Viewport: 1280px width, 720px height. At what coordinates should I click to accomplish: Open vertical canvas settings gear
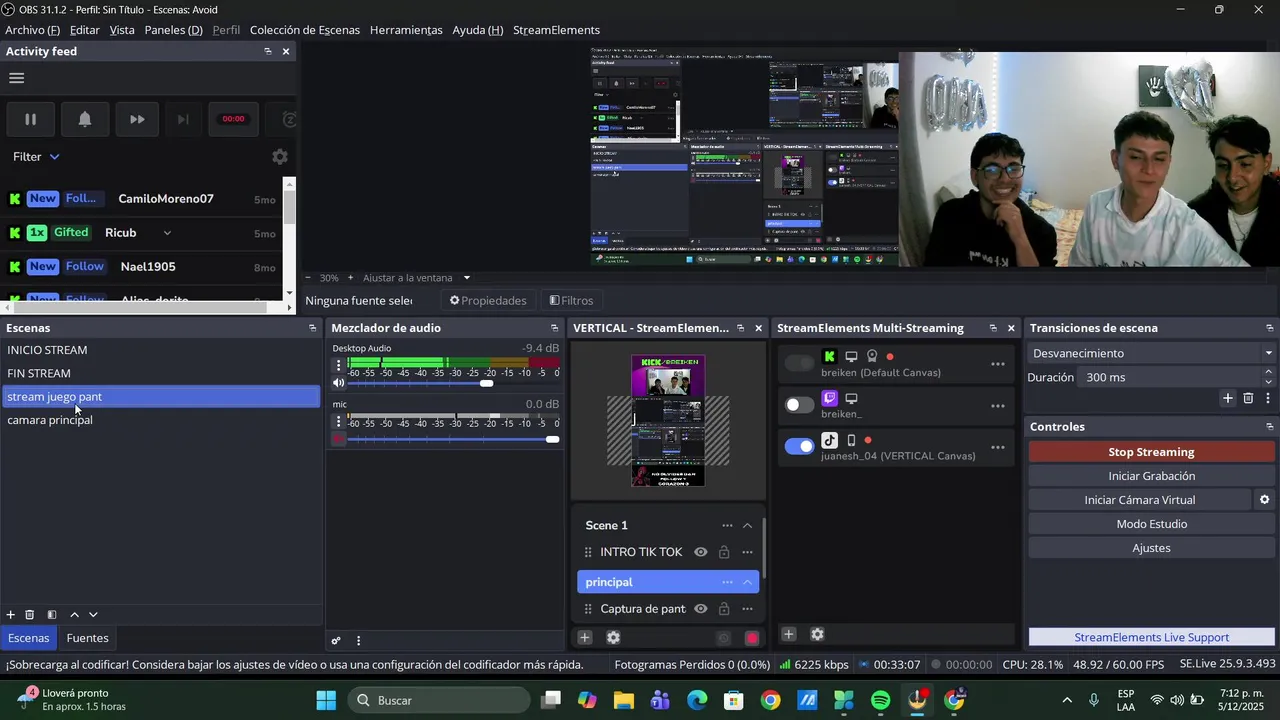coord(613,637)
